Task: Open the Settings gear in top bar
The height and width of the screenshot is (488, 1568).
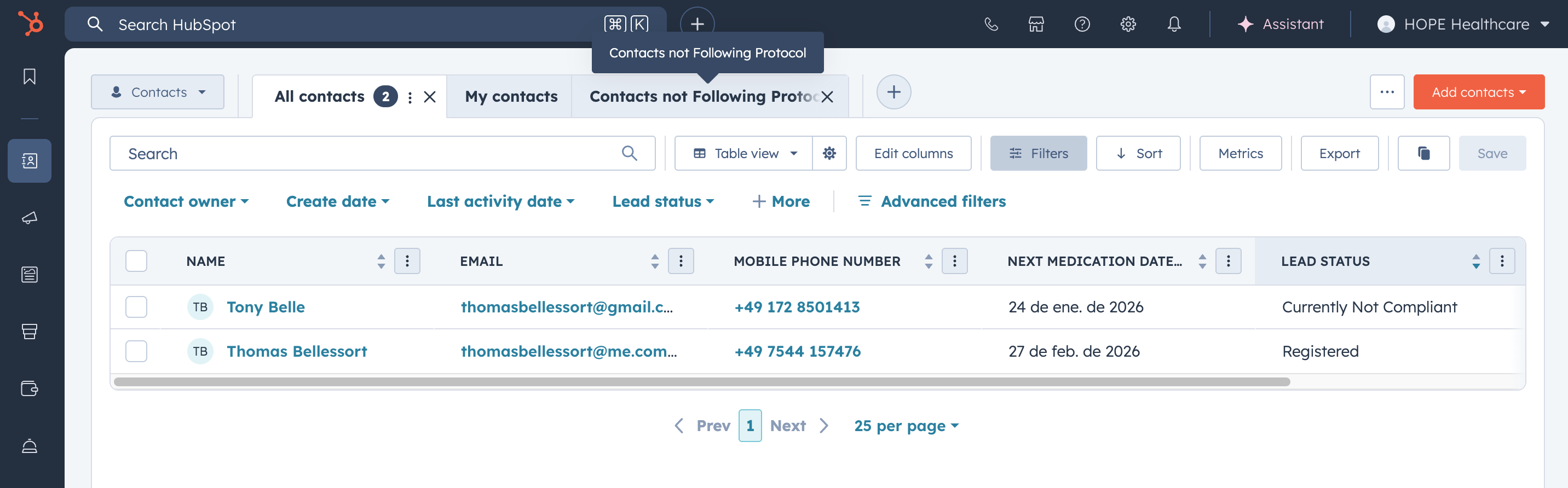Action: pyautogui.click(x=1128, y=24)
